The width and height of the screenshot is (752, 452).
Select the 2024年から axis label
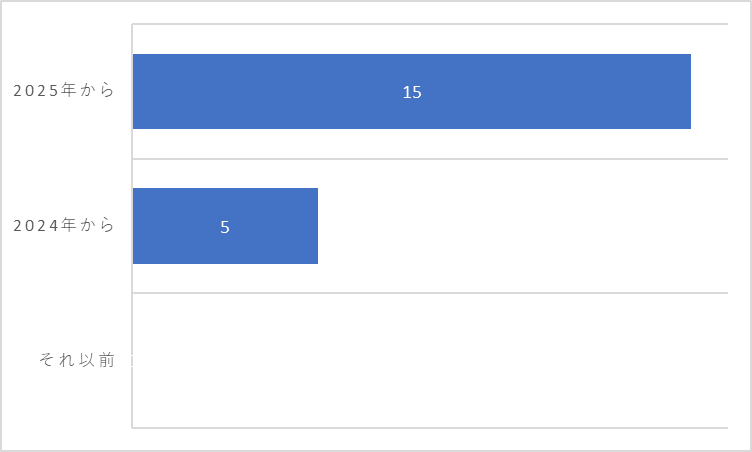click(63, 225)
